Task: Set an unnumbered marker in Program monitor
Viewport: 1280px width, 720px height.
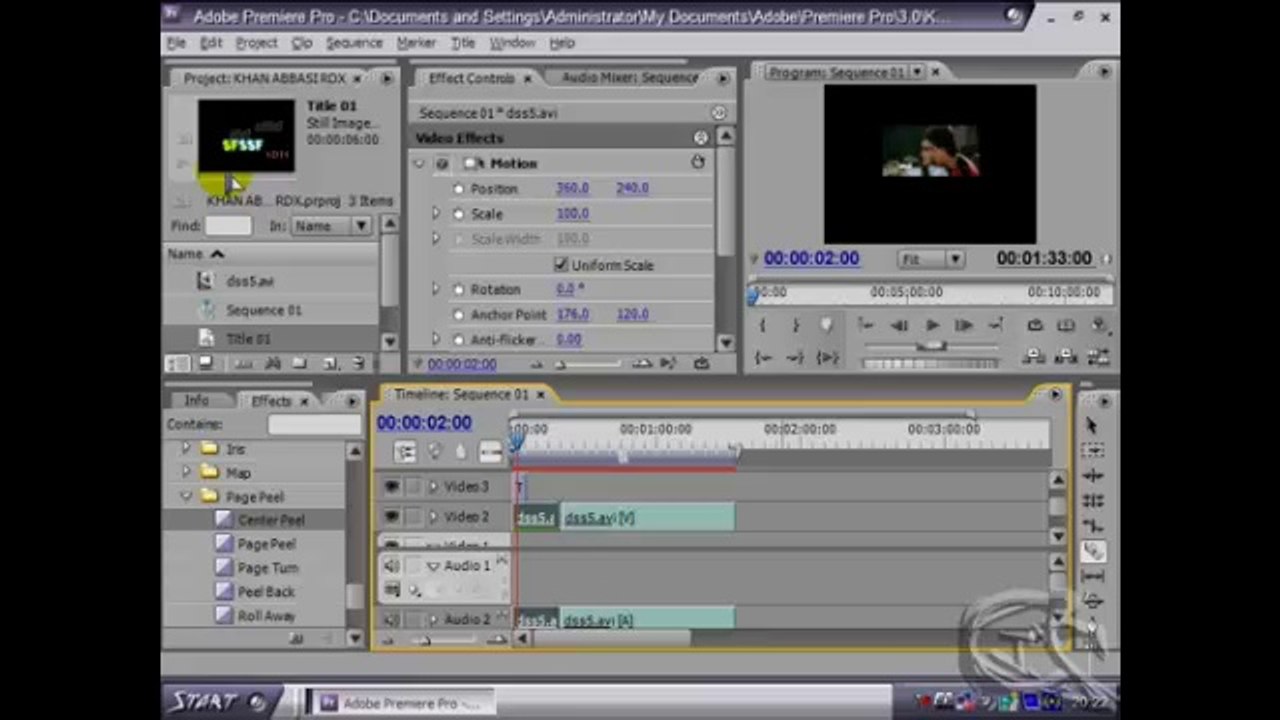Action: coord(827,325)
